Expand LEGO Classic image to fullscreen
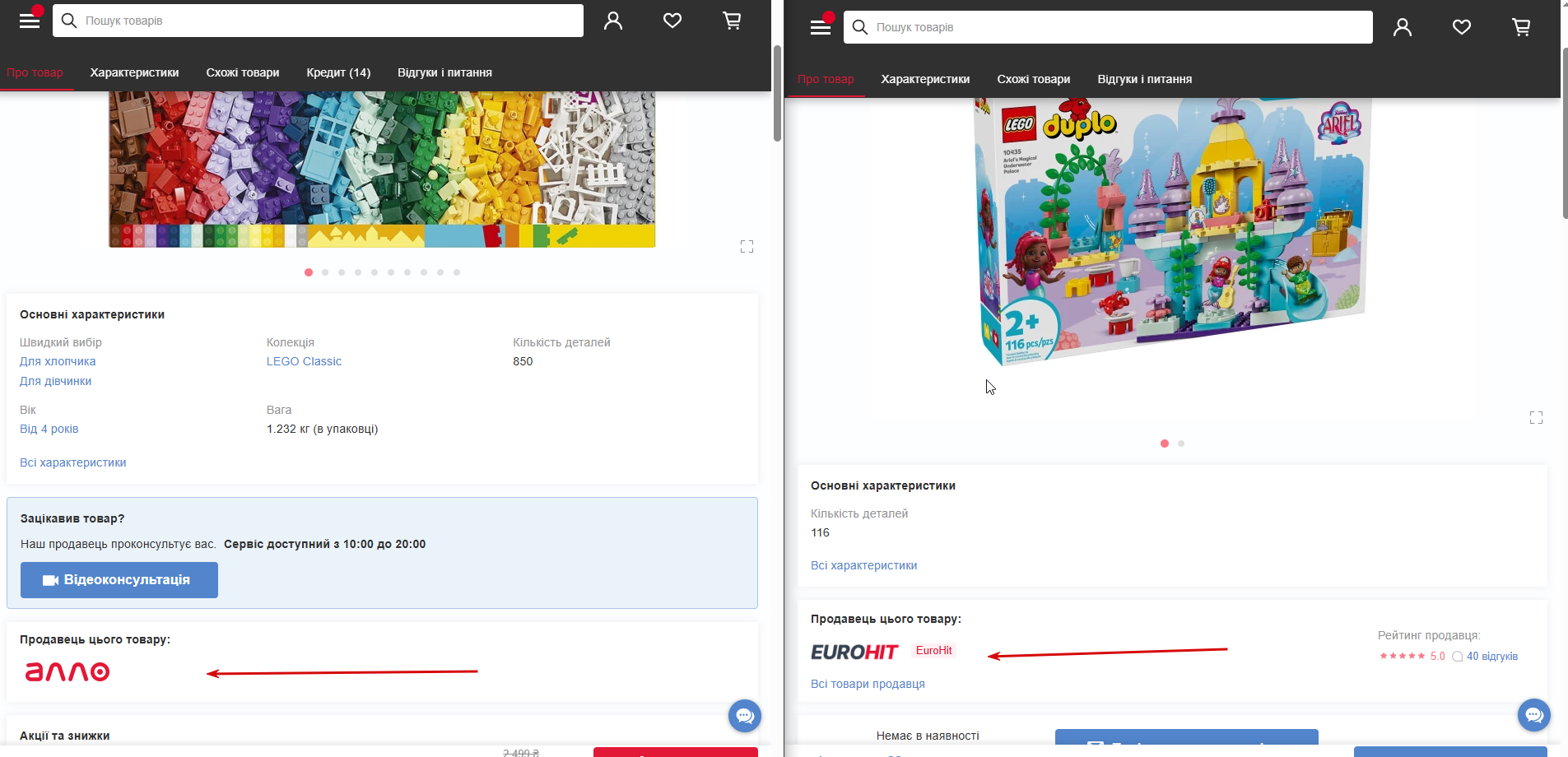This screenshot has width=1568, height=757. click(747, 246)
